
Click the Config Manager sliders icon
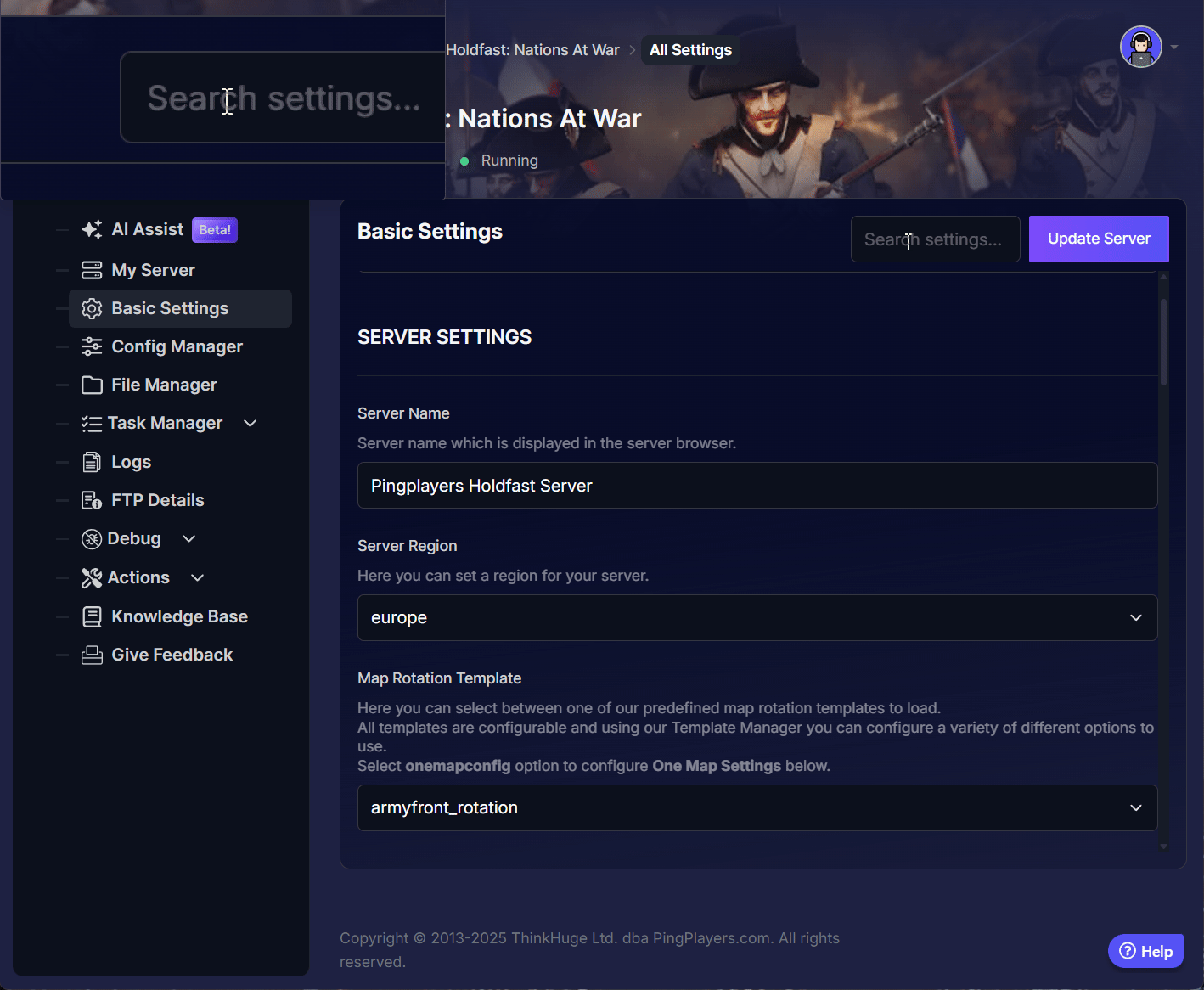[92, 346]
